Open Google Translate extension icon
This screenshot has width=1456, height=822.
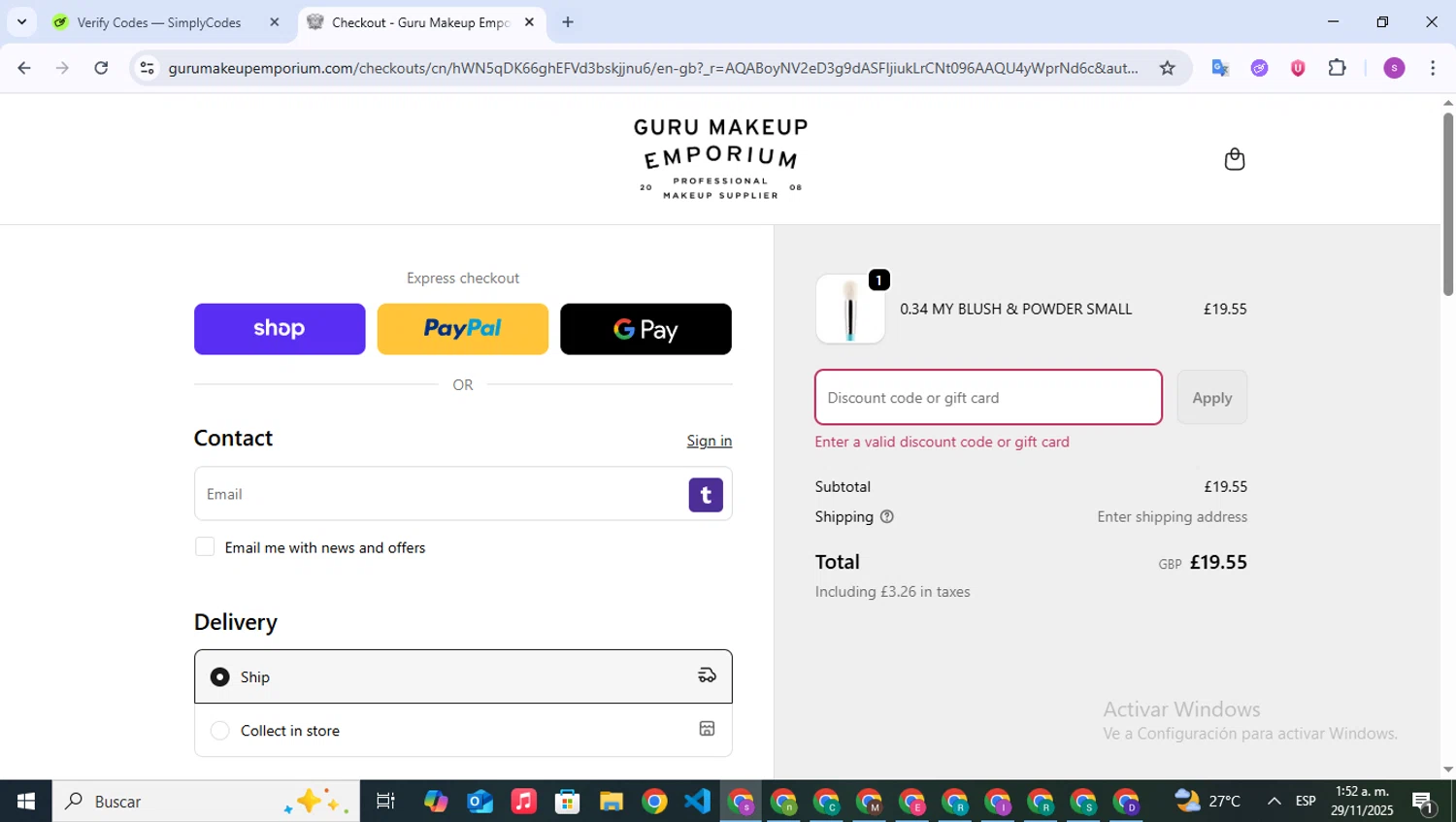1220,68
